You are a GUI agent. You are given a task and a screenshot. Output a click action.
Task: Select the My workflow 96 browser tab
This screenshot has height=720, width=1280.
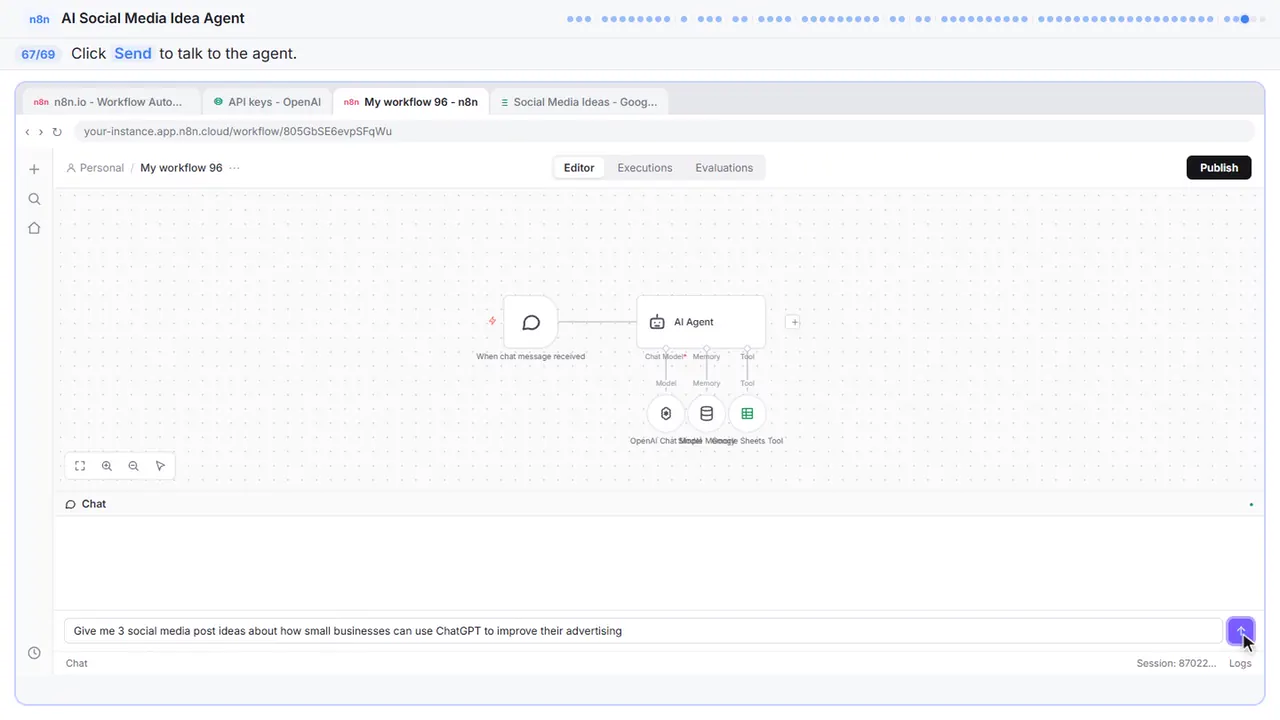pos(410,102)
